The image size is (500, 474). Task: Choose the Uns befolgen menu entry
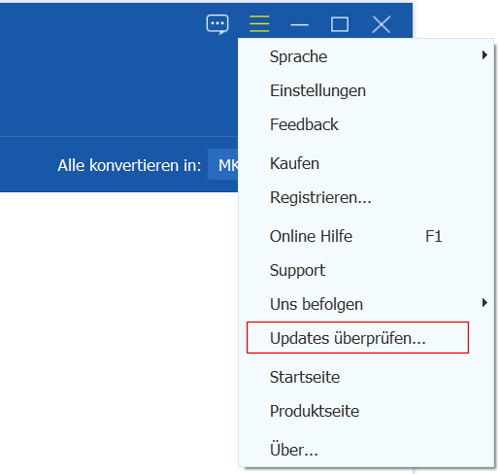pyautogui.click(x=366, y=304)
